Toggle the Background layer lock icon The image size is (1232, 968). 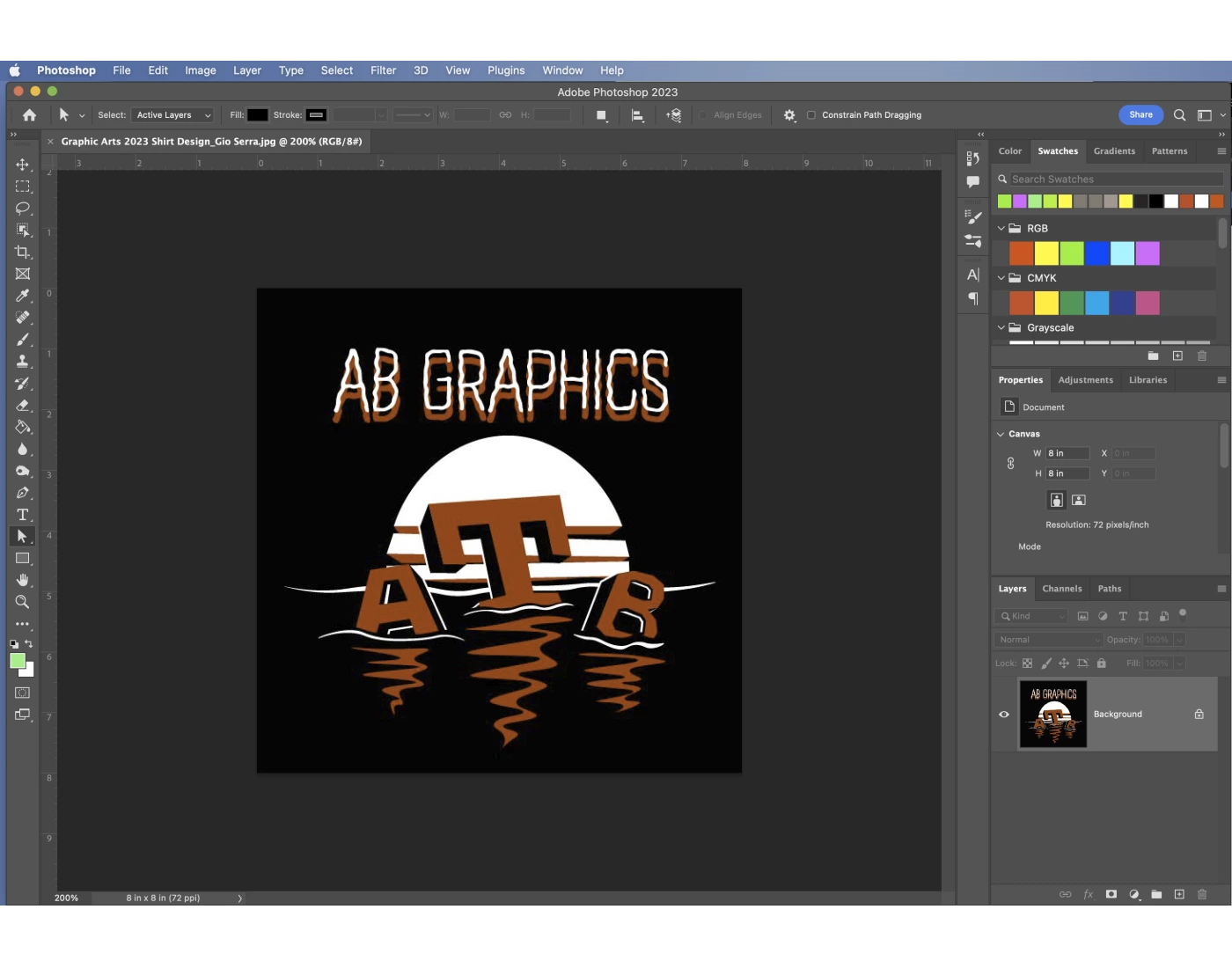pyautogui.click(x=1199, y=715)
